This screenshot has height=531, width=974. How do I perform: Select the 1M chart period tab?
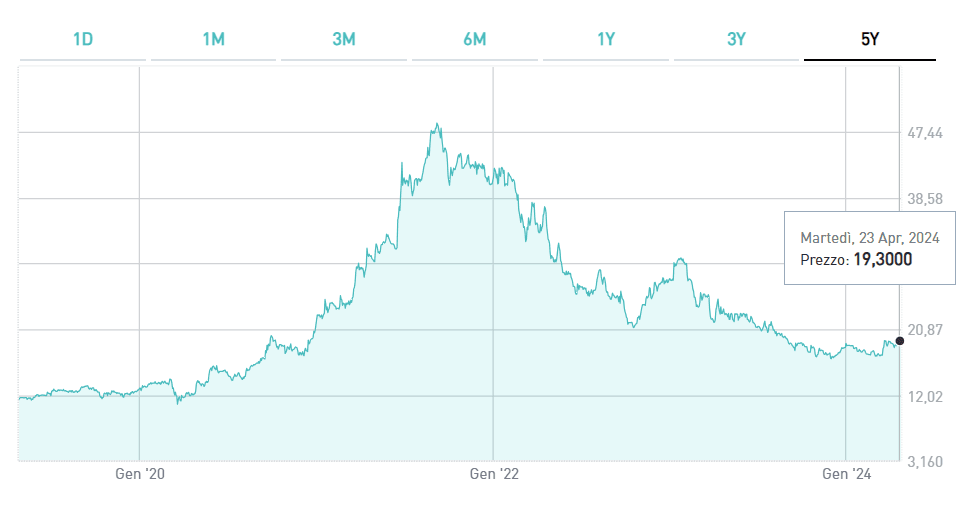tap(213, 40)
